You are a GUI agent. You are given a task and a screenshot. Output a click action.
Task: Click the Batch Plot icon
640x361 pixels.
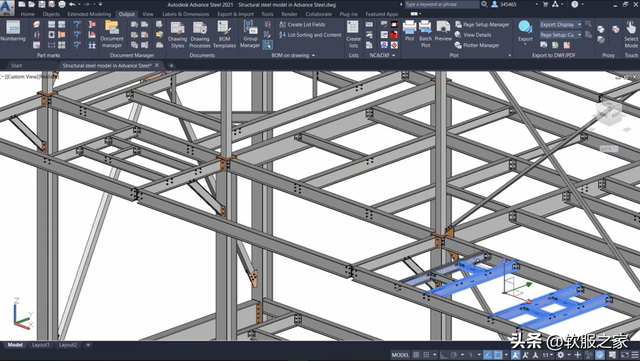tap(425, 27)
